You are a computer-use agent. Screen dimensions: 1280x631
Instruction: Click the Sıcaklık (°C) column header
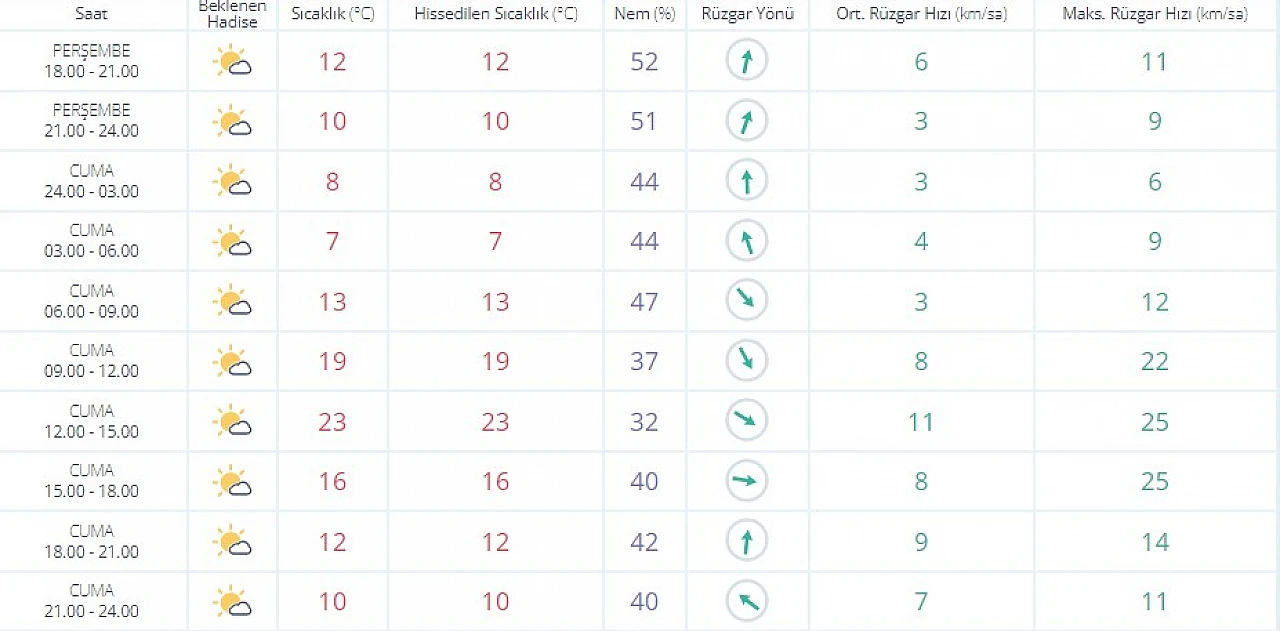(332, 14)
